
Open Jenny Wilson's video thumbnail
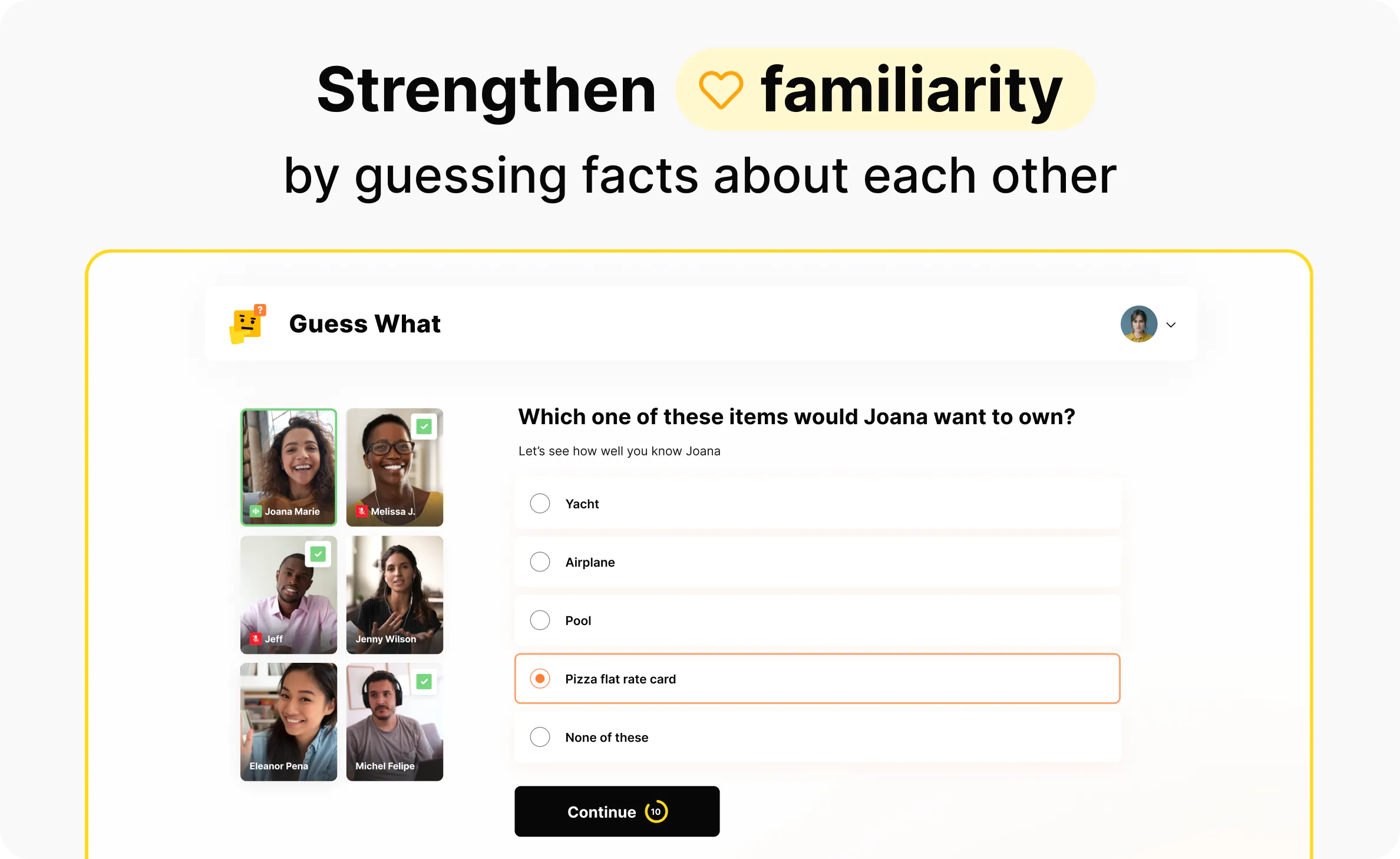pyautogui.click(x=394, y=594)
